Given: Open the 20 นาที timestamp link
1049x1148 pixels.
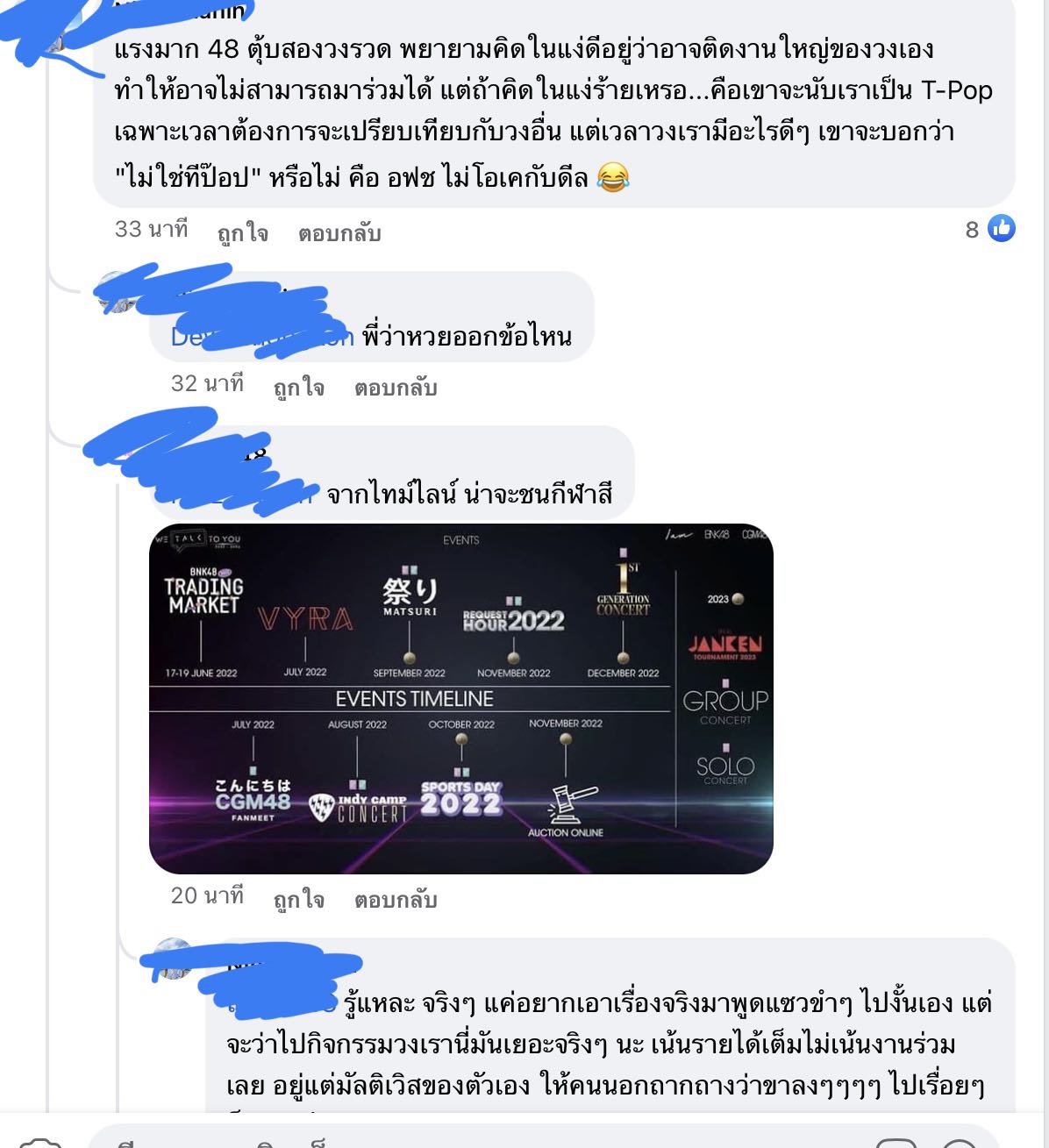Looking at the screenshot, I should pyautogui.click(x=208, y=896).
